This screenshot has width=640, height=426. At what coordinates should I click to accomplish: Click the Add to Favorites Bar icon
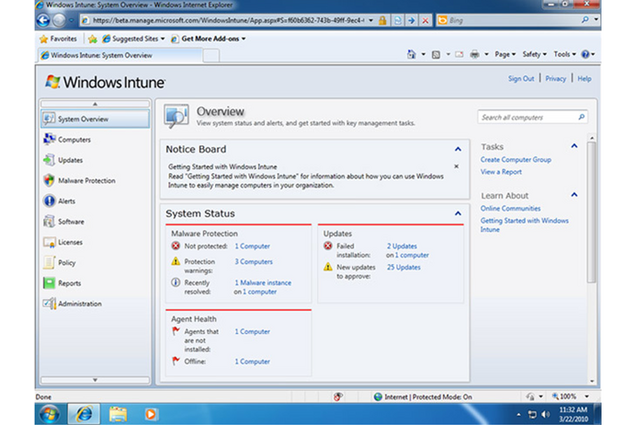pos(93,39)
